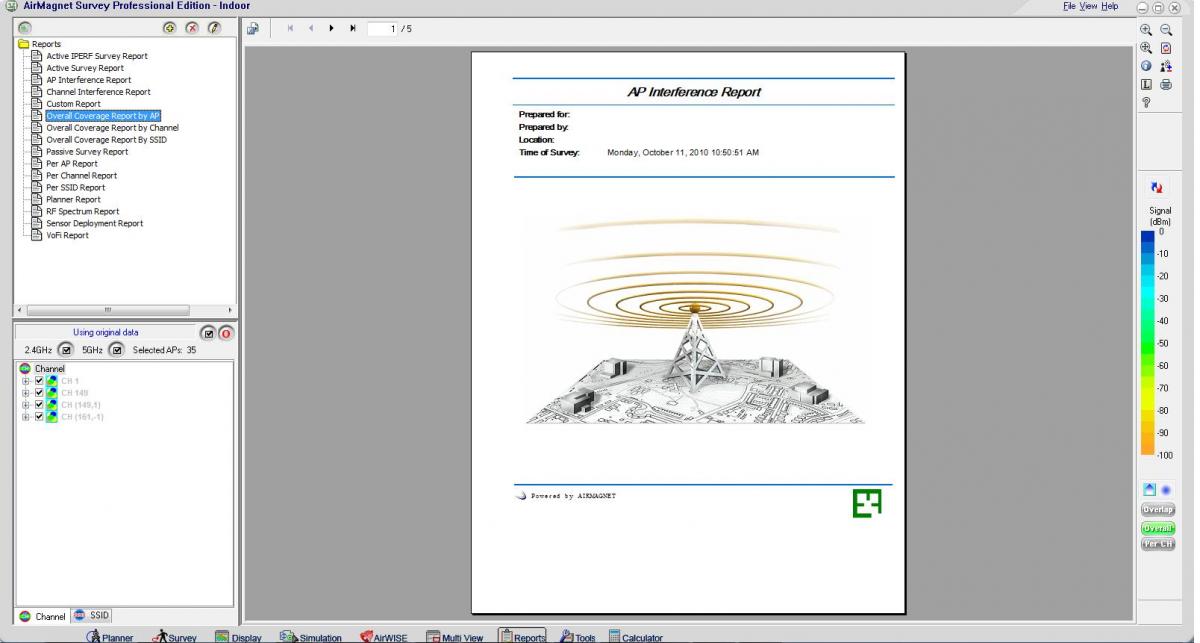Uncheck the CH 1 channel checkbox
Image resolution: width=1200 pixels, height=643 pixels.
point(39,381)
